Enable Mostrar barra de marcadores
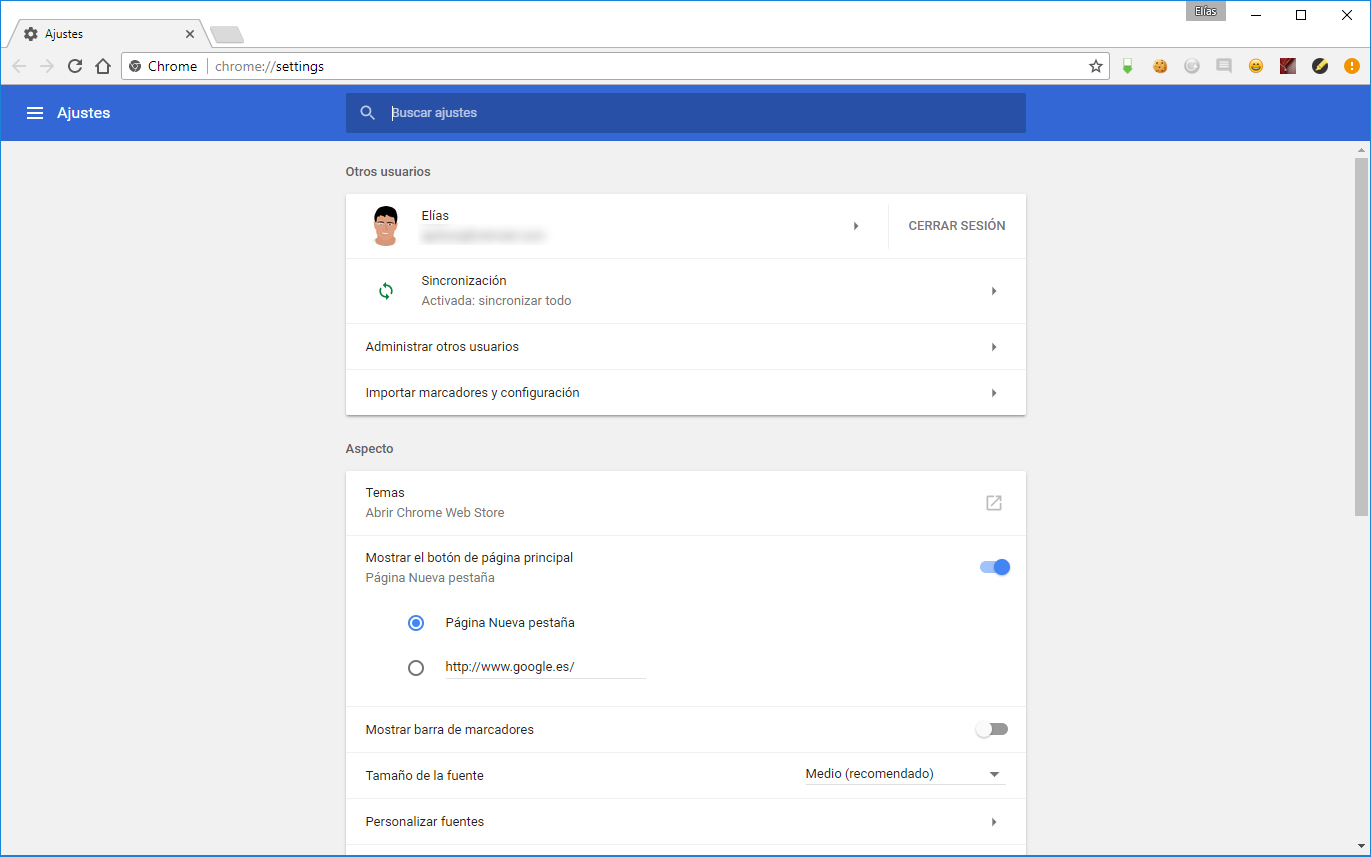The height and width of the screenshot is (857, 1371). pyautogui.click(x=991, y=729)
